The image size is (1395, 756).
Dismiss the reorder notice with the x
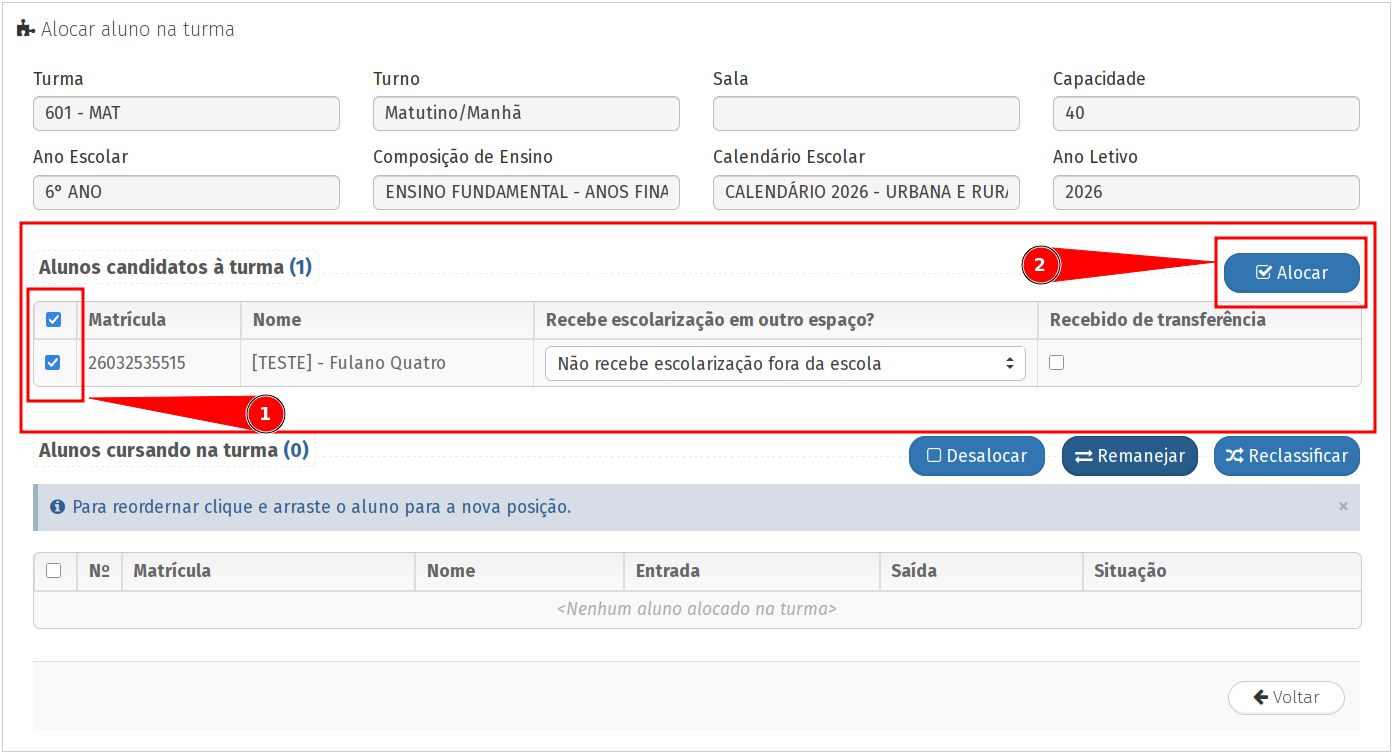[x=1343, y=506]
